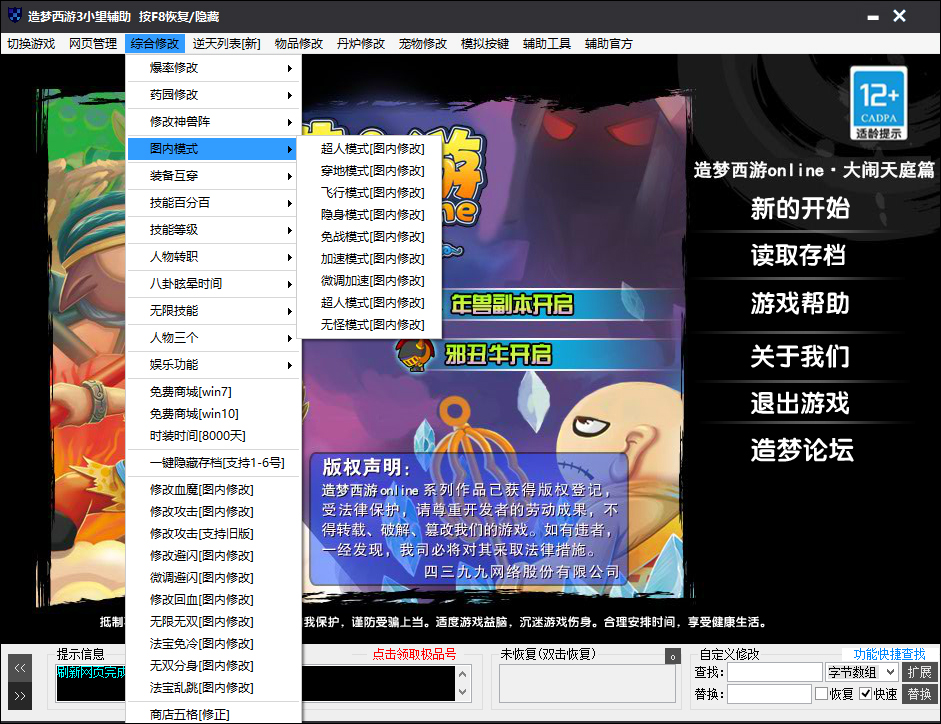The image size is (941, 724).
Task: Click the 邪丑牛开启 banner
Action: (x=498, y=354)
